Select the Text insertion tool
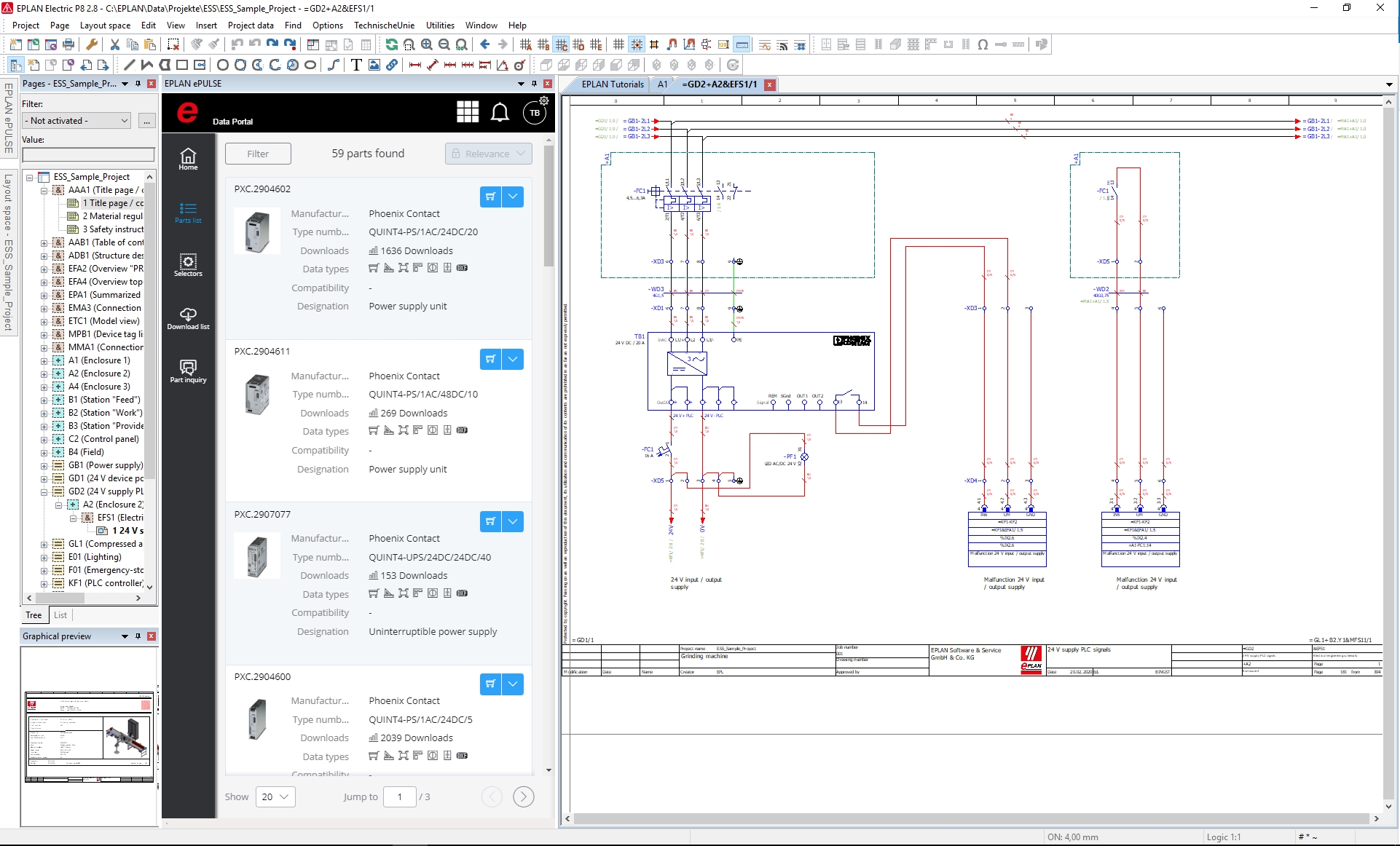Image resolution: width=1400 pixels, height=846 pixels. tap(356, 65)
